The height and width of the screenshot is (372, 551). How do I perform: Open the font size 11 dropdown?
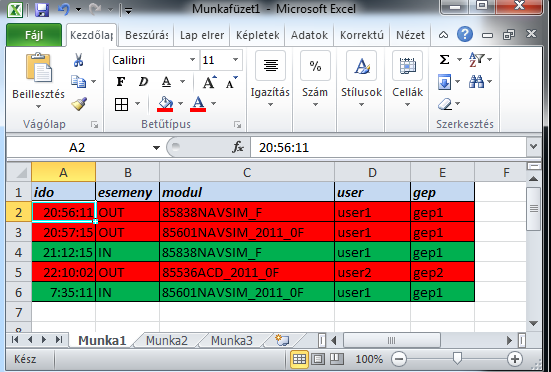(235, 60)
